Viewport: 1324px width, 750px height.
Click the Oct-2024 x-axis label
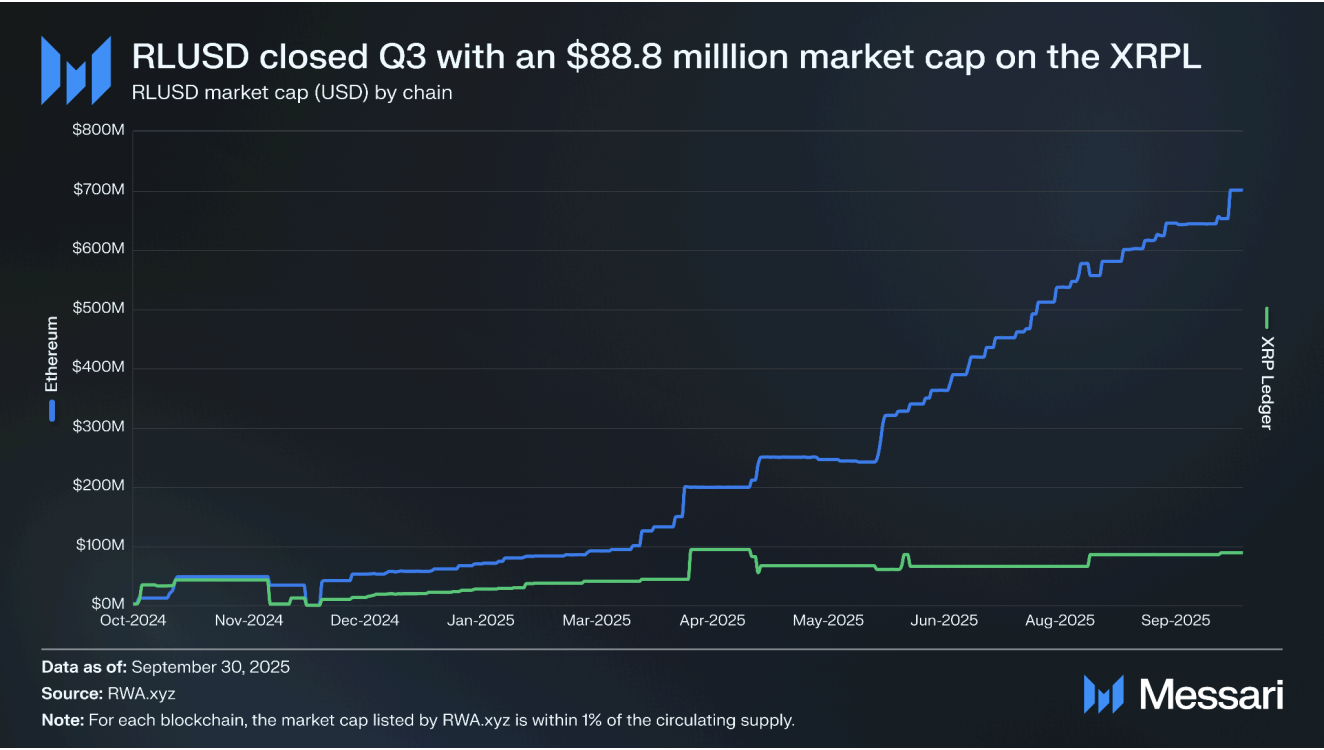point(134,621)
